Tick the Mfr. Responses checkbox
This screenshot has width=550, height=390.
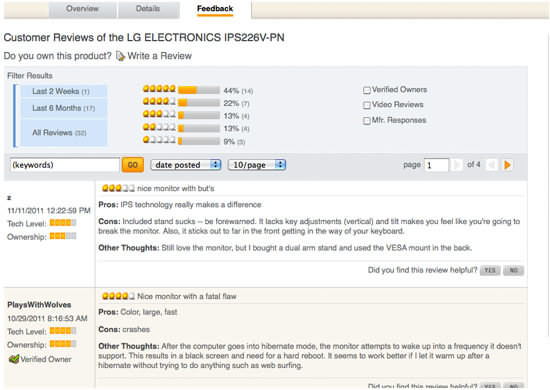point(367,121)
